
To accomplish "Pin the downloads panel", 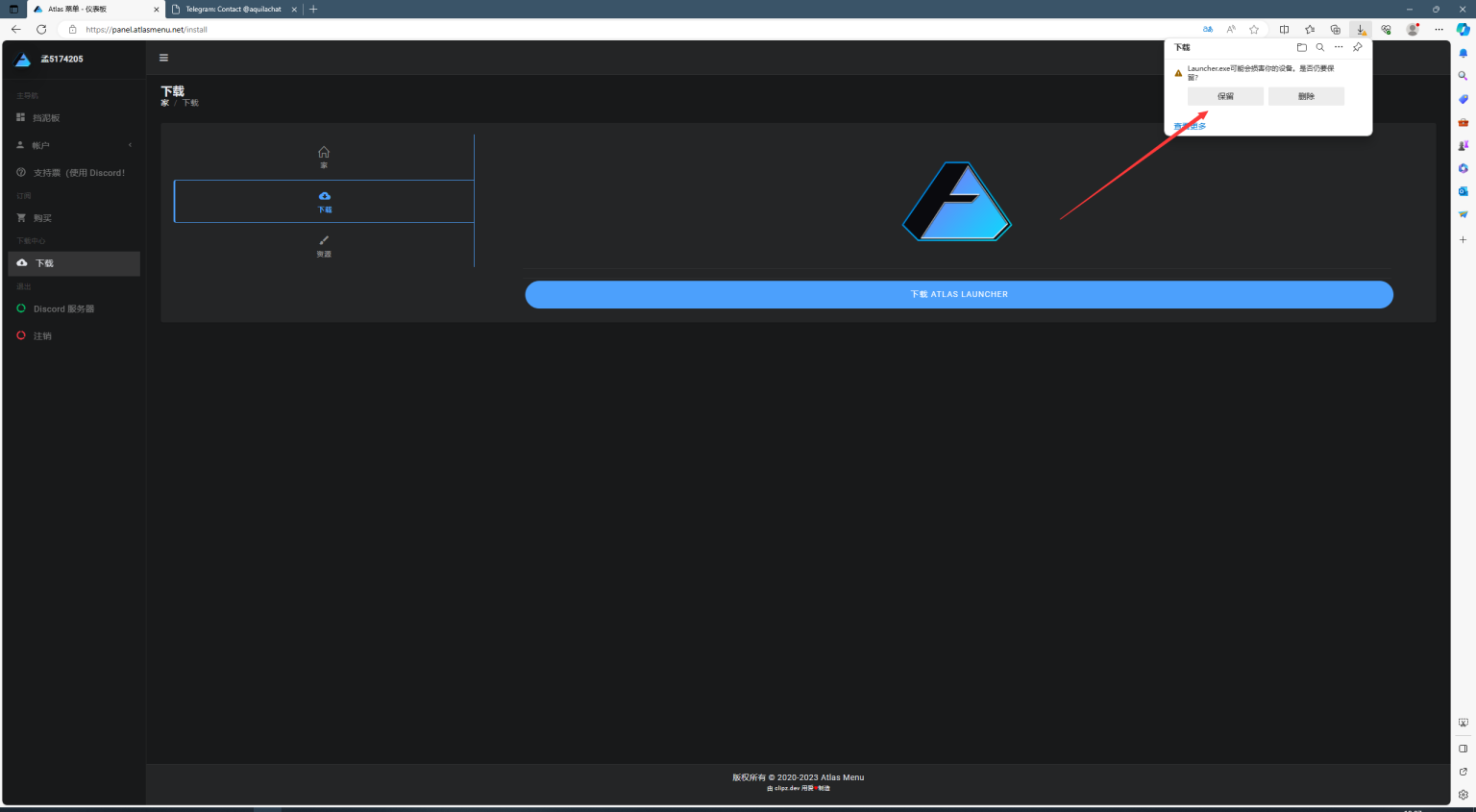I will (x=1357, y=47).
